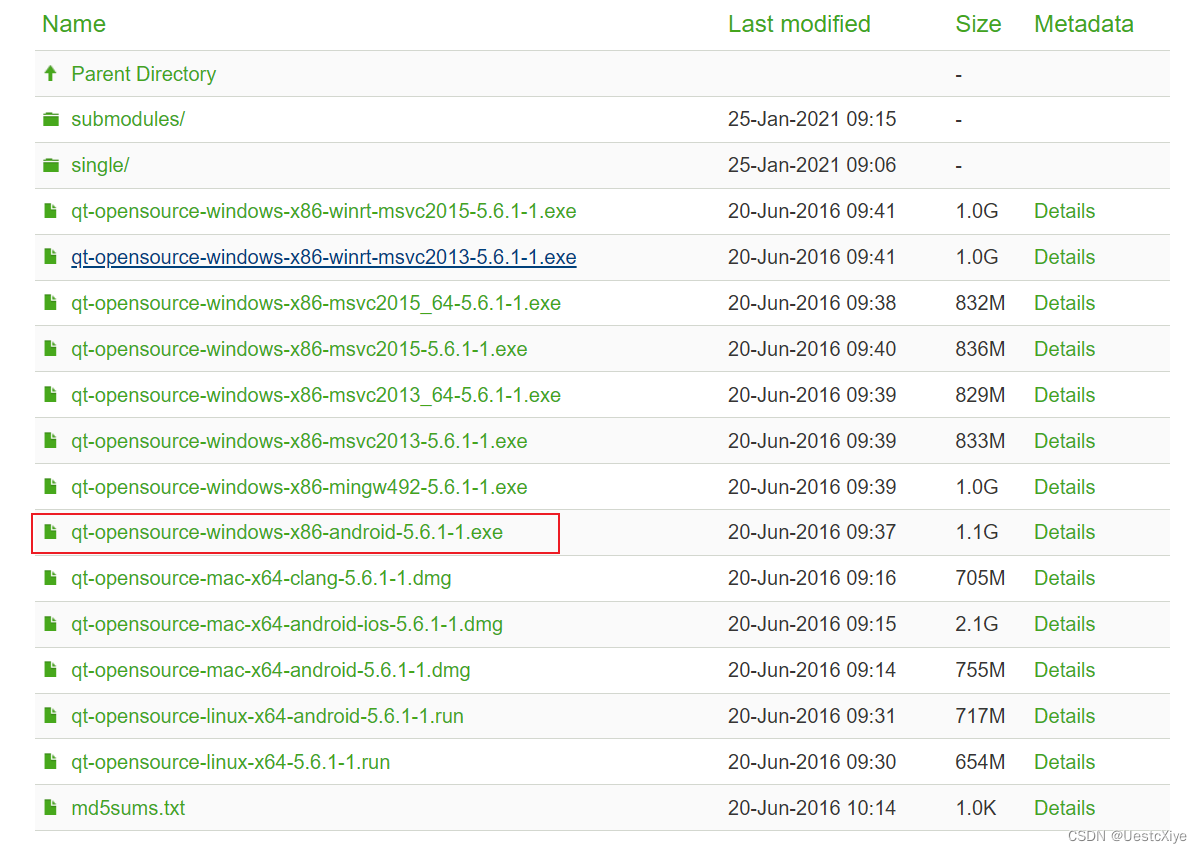
Task: Sort by the Last modified column header
Action: click(799, 24)
